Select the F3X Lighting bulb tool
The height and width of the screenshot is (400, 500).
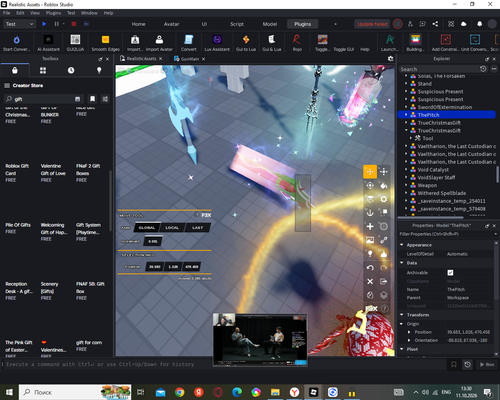coord(370,254)
